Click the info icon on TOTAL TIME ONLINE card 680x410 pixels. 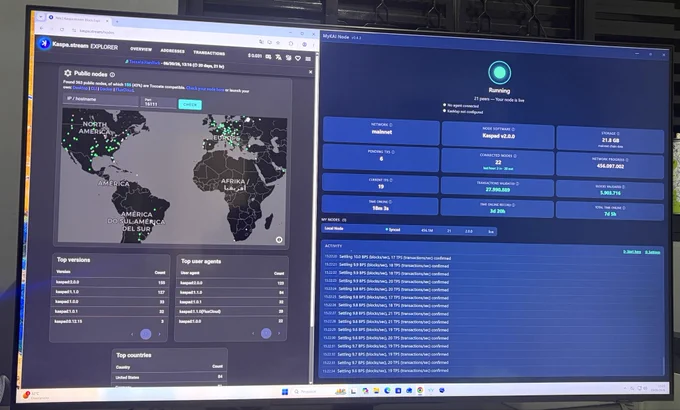(x=624, y=208)
